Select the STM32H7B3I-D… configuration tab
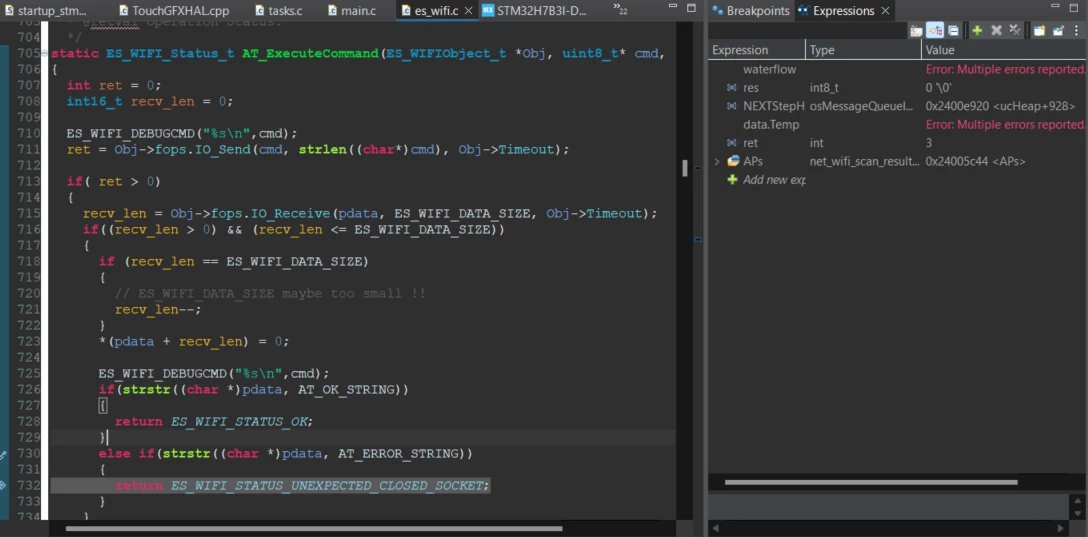The width and height of the screenshot is (1088, 537). tap(534, 11)
